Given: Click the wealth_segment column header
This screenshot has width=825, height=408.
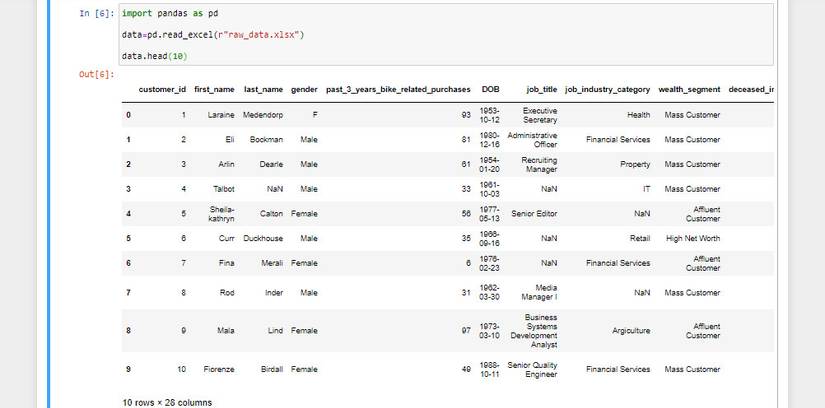Looking at the screenshot, I should coord(689,89).
